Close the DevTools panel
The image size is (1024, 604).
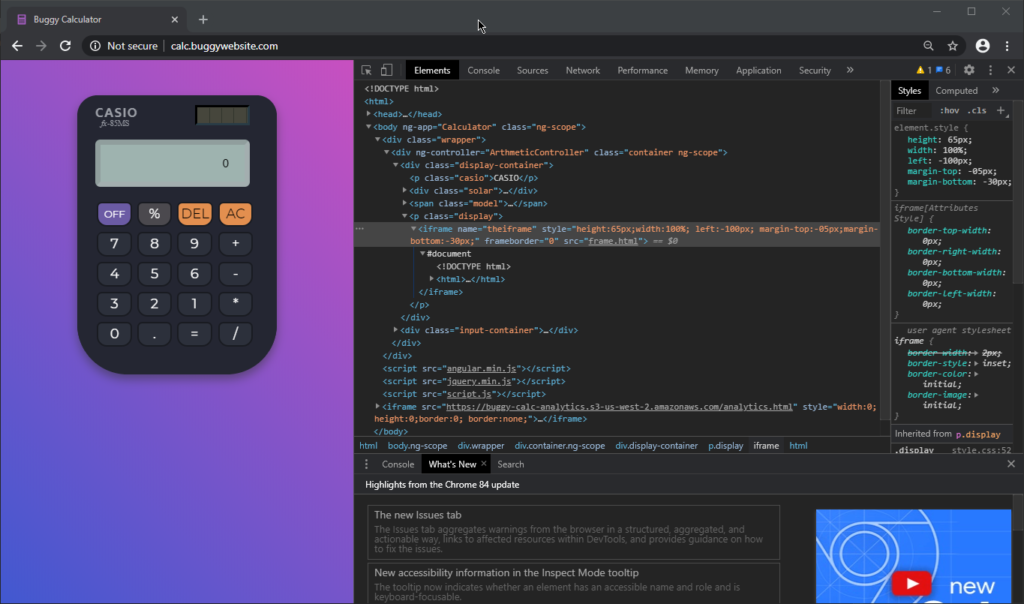pos(1011,70)
